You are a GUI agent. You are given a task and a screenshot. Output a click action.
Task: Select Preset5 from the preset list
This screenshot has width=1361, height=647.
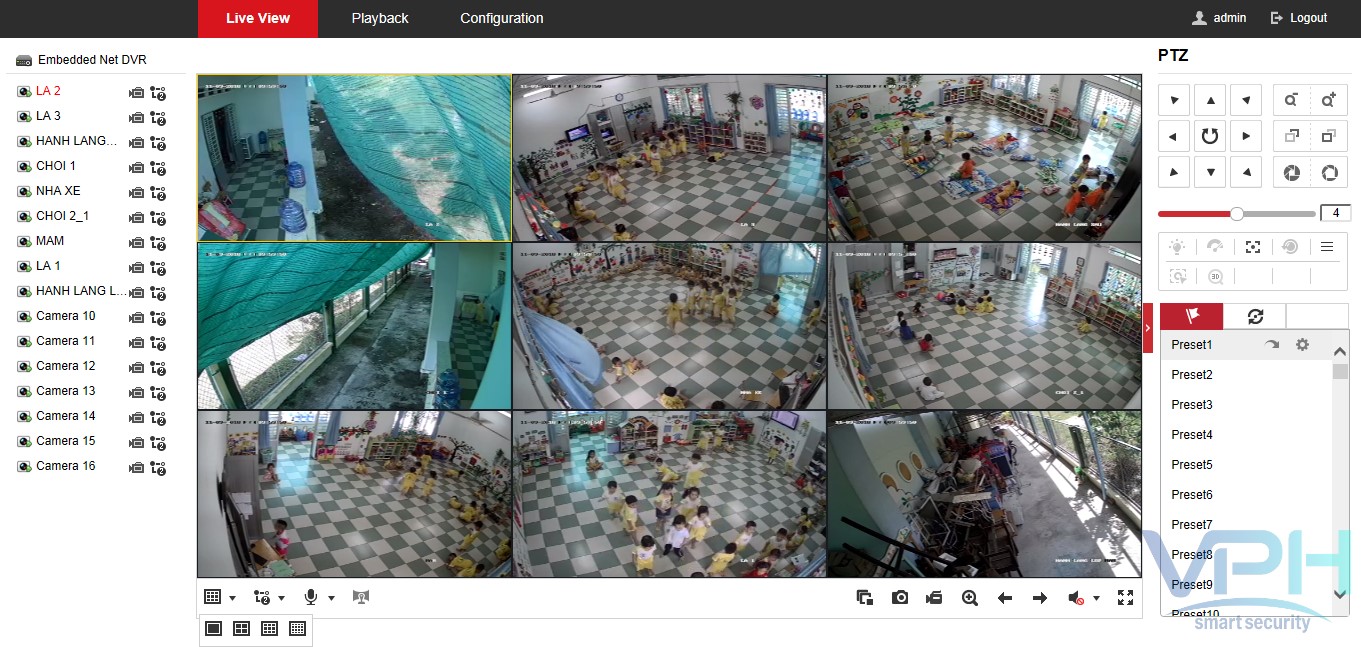coord(1192,465)
